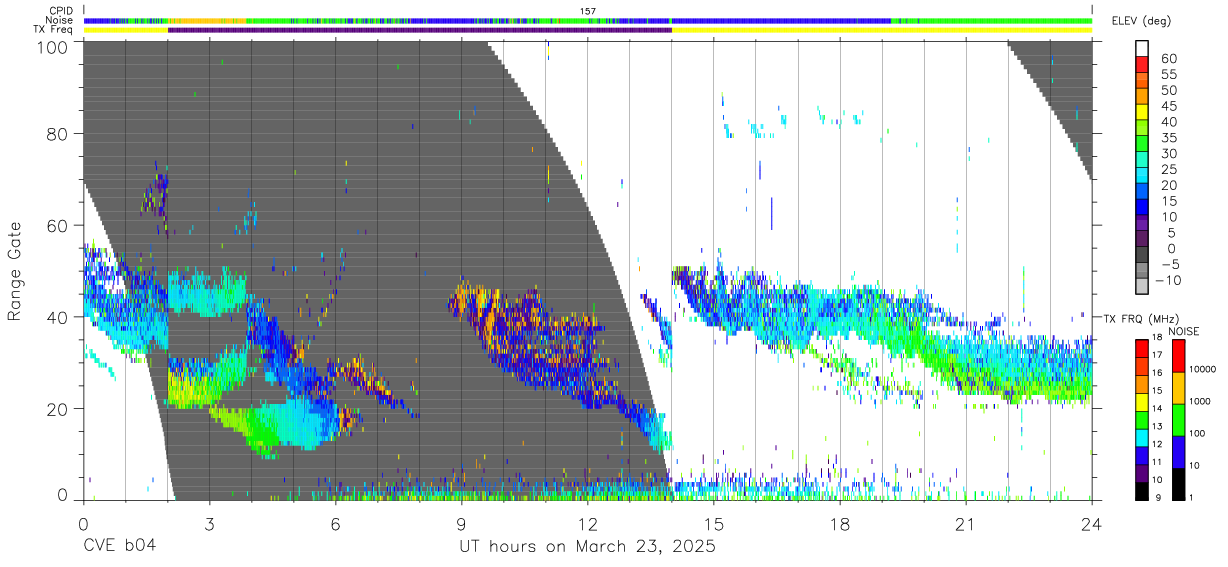Click the 35 label on ELEV colorbar
The height and width of the screenshot is (567, 1228).
click(x=1169, y=138)
